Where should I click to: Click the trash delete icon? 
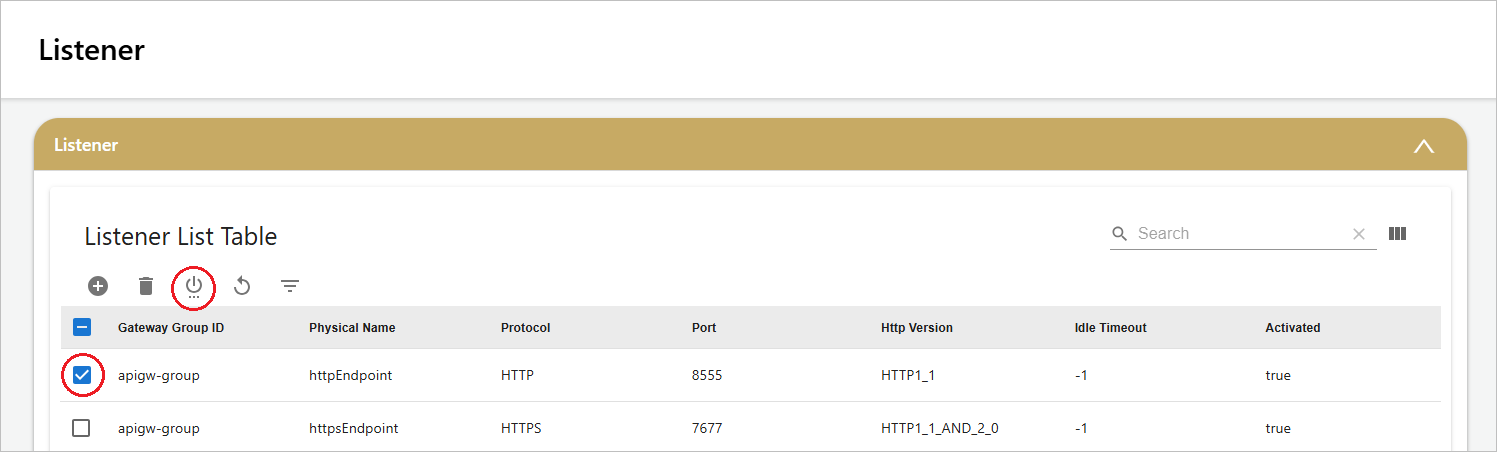[x=146, y=286]
